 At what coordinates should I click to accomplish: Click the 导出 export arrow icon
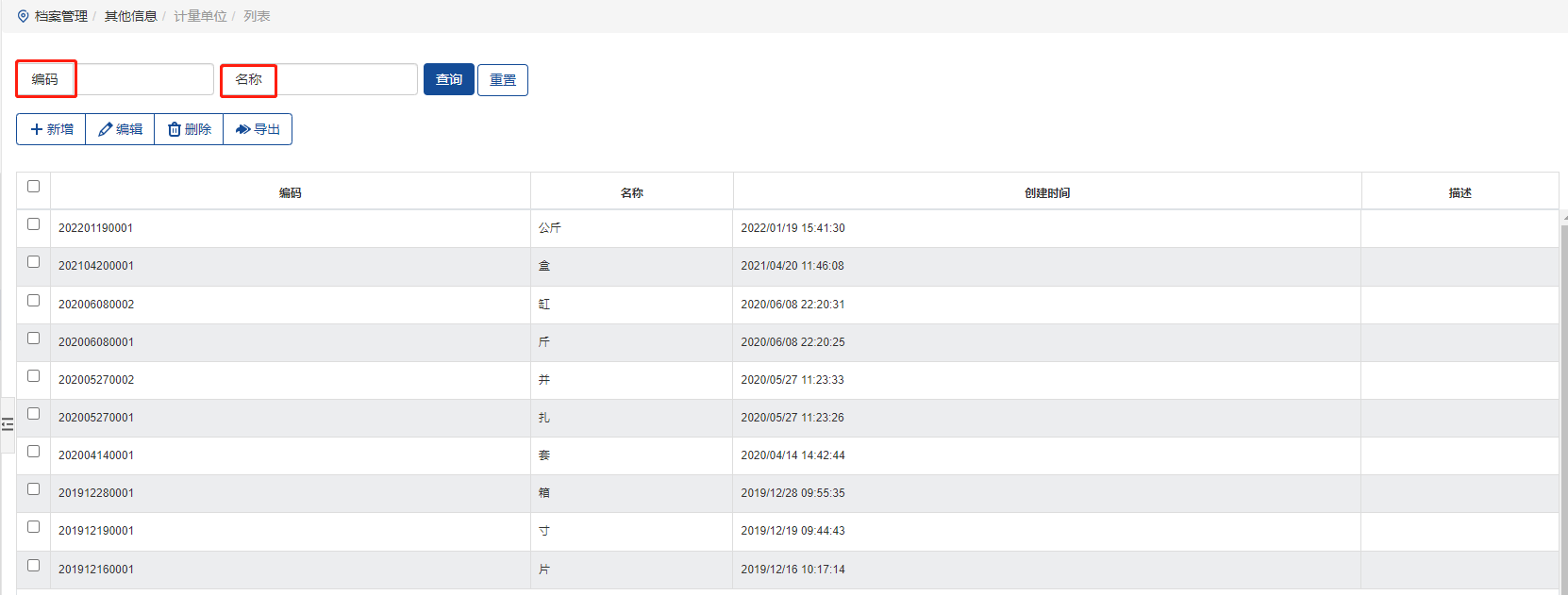coord(243,129)
